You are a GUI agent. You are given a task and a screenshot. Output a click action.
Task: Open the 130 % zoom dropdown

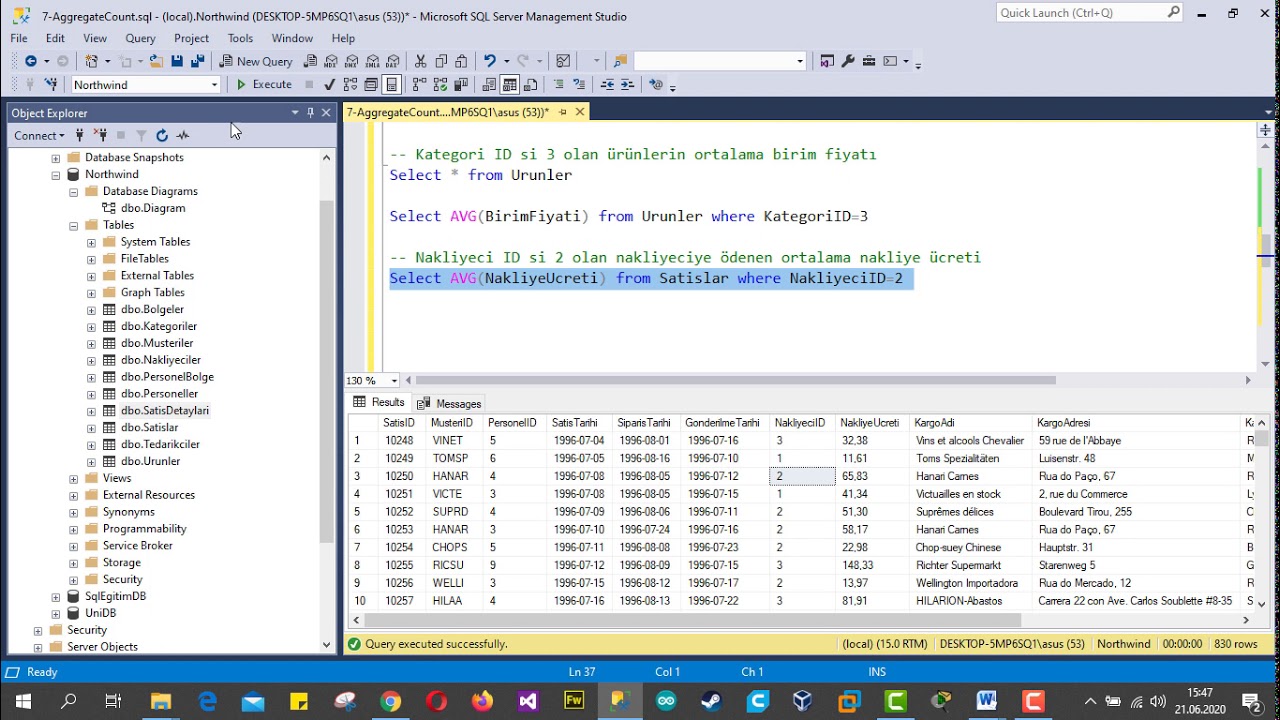[394, 380]
